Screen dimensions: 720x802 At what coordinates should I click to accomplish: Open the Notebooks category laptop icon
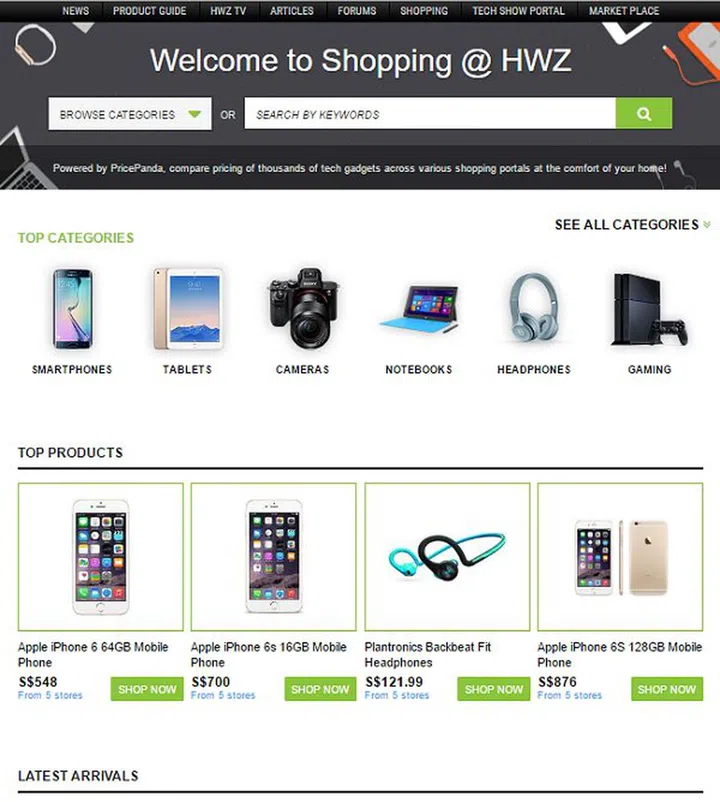[x=419, y=308]
